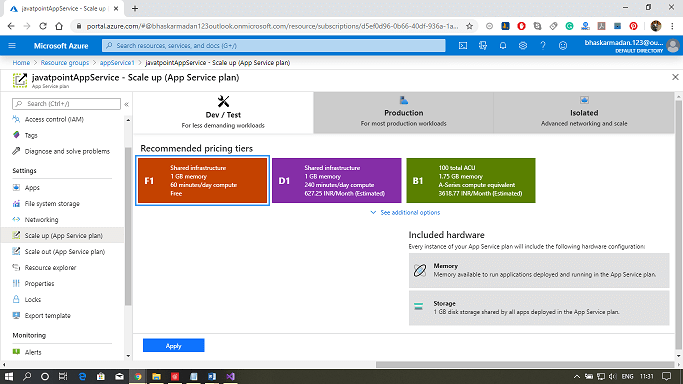
Task: Open Visual Studio from taskbar
Action: tap(230, 377)
